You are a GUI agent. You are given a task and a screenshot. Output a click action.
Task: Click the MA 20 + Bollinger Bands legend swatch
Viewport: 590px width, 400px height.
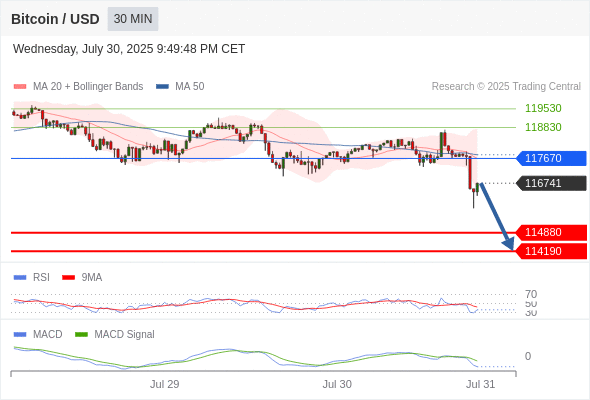[20, 87]
